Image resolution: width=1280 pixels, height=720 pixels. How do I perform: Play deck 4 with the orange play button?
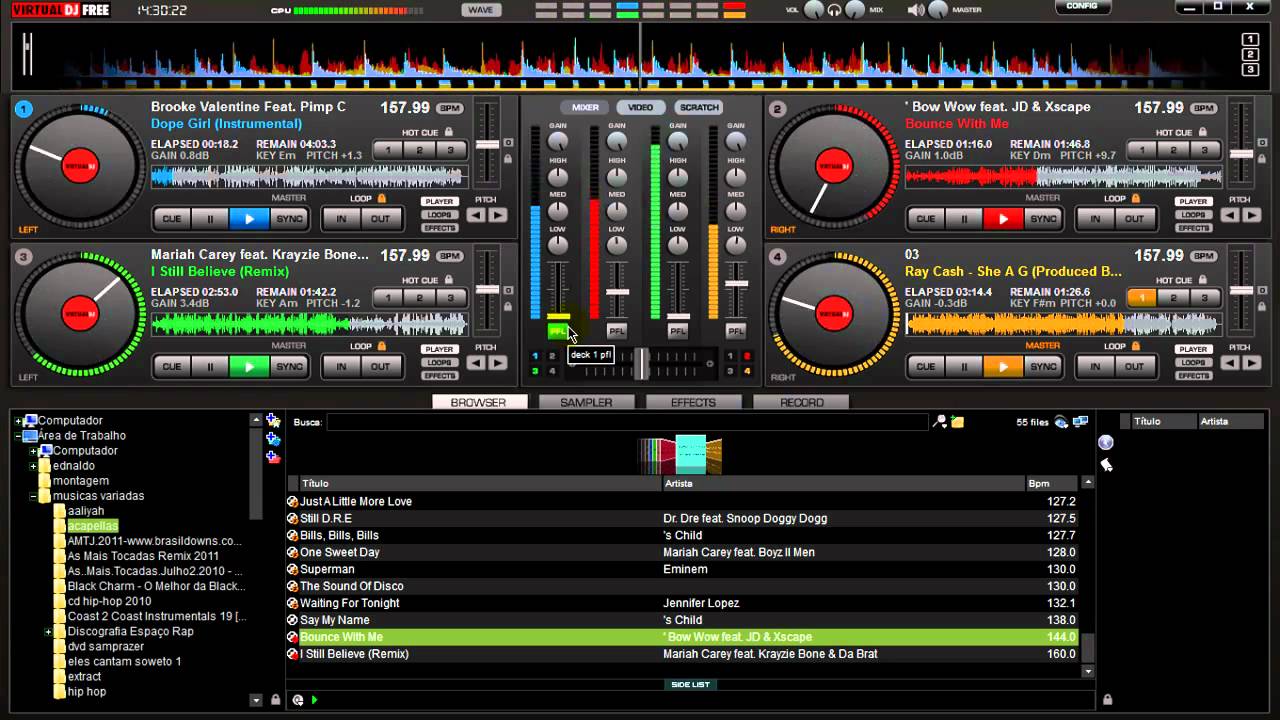pyautogui.click(x=1003, y=367)
